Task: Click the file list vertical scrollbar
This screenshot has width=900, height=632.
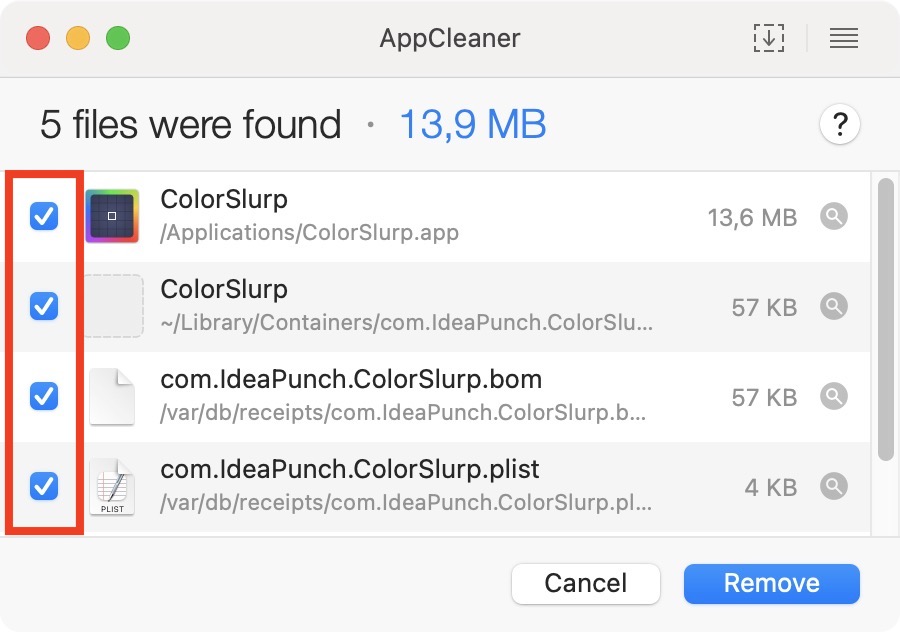Action: [885, 320]
